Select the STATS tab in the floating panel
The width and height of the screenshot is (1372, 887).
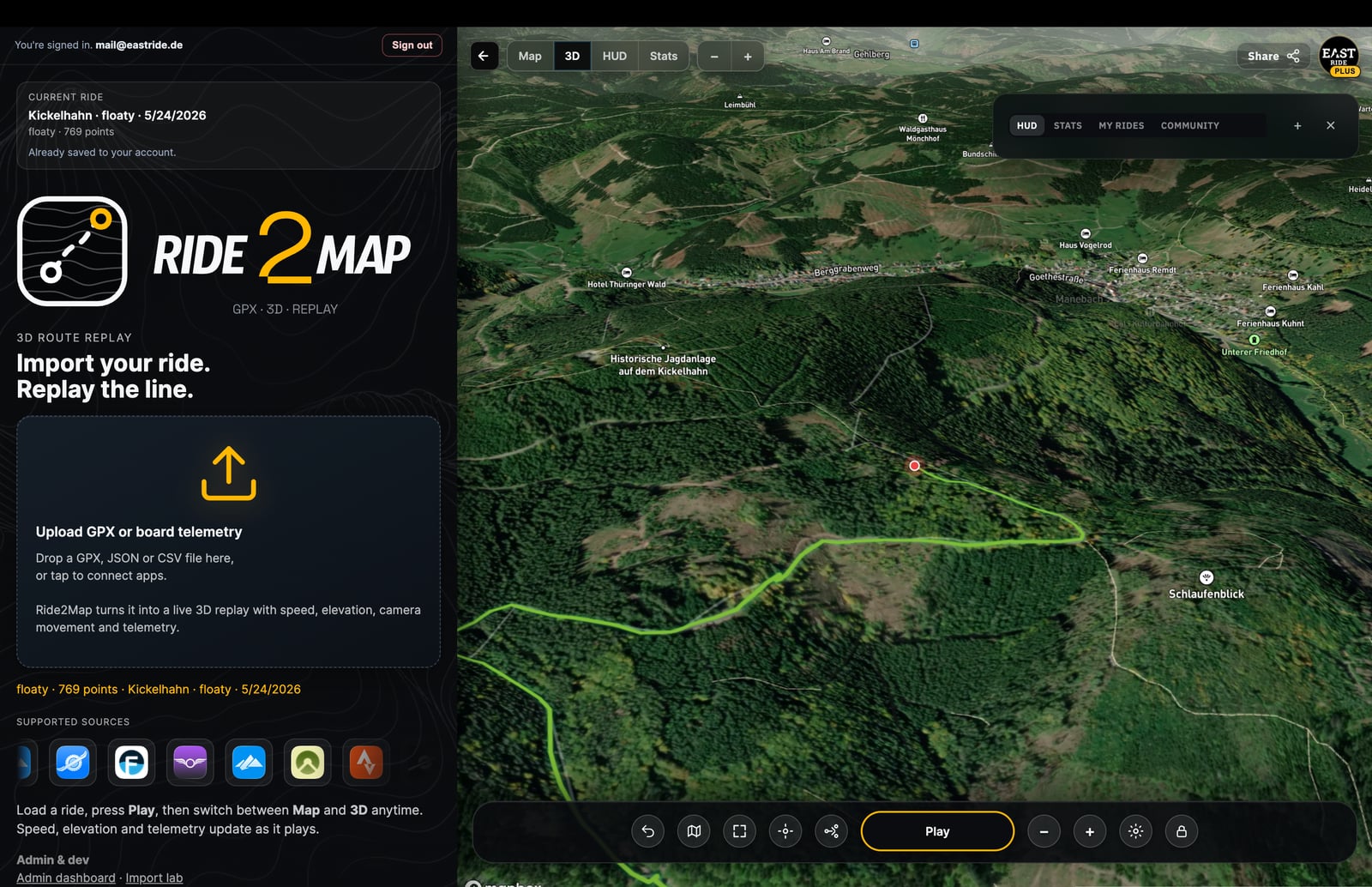tap(1068, 125)
